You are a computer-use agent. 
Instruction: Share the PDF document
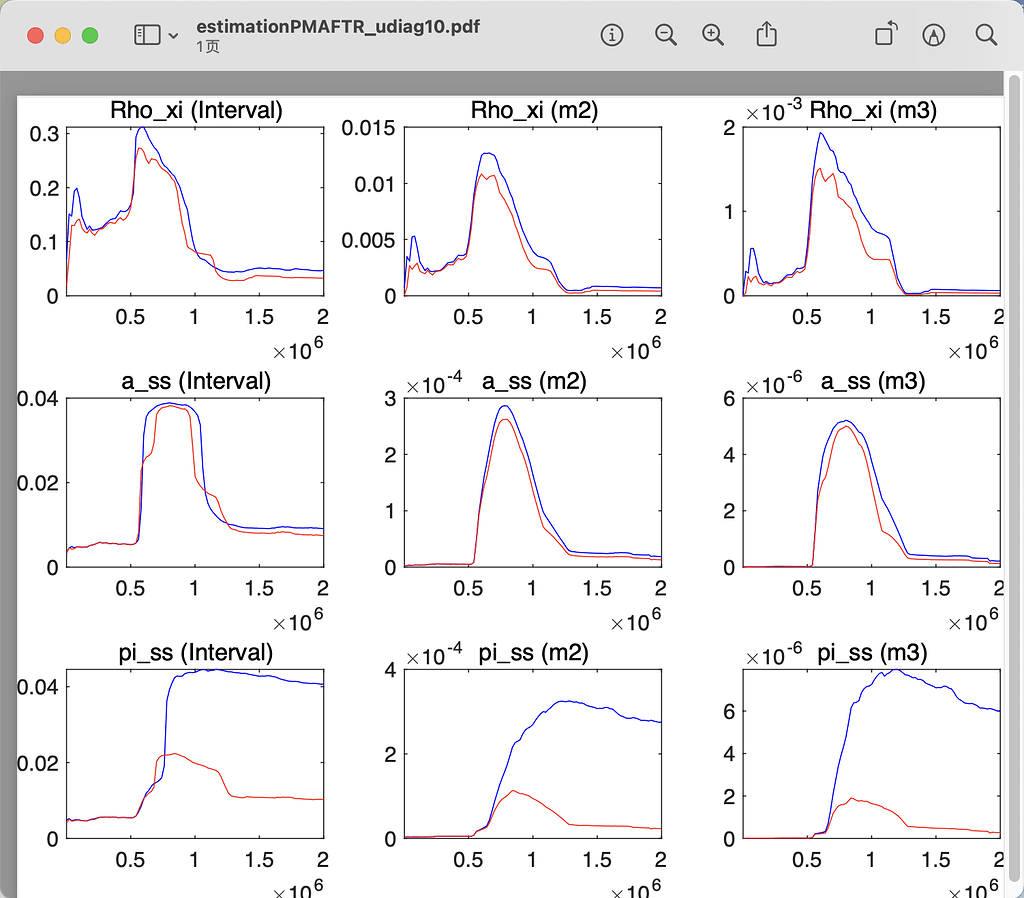coord(766,34)
